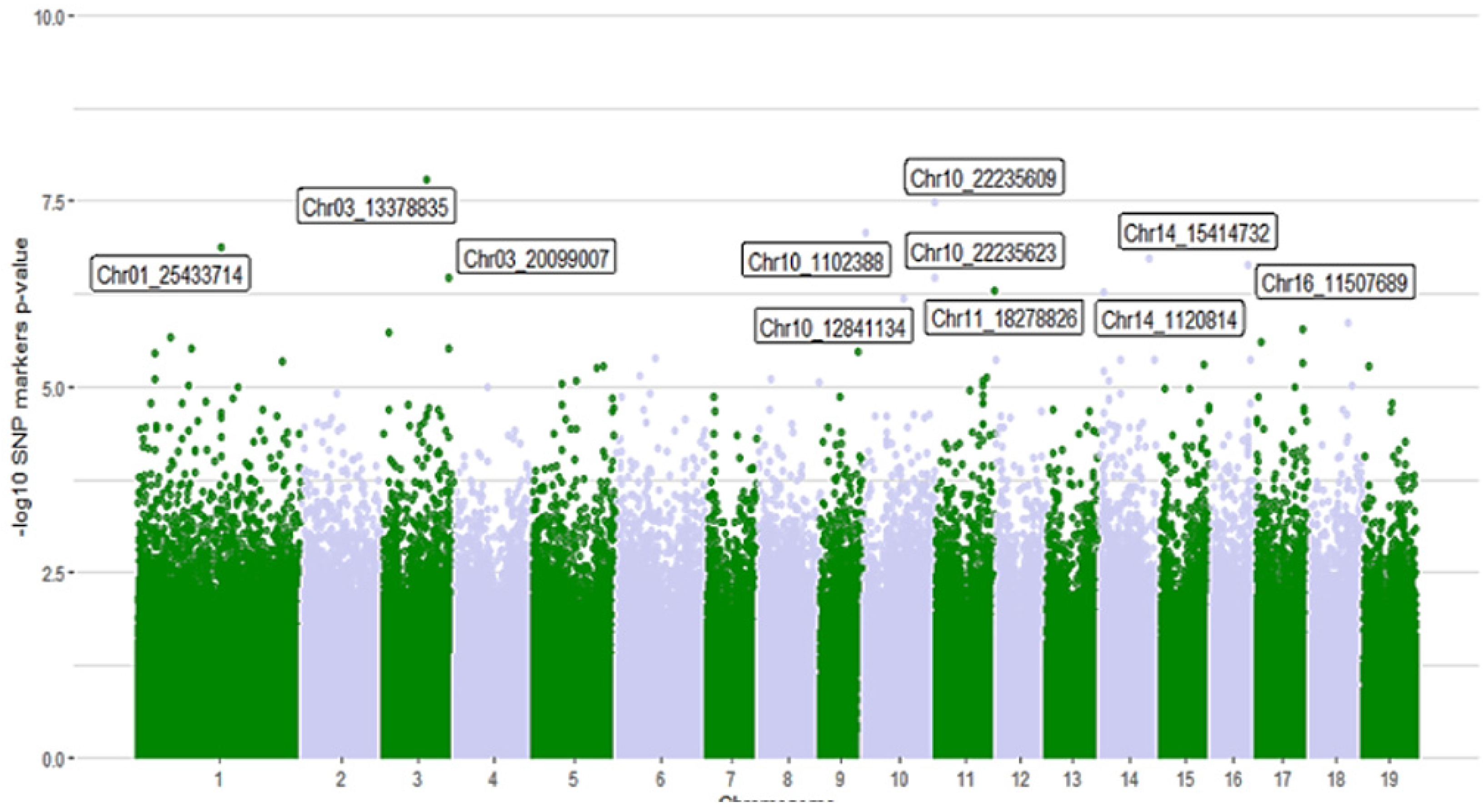Click the Chr10_22235609 label box
1483x812 pixels.
coord(984,177)
